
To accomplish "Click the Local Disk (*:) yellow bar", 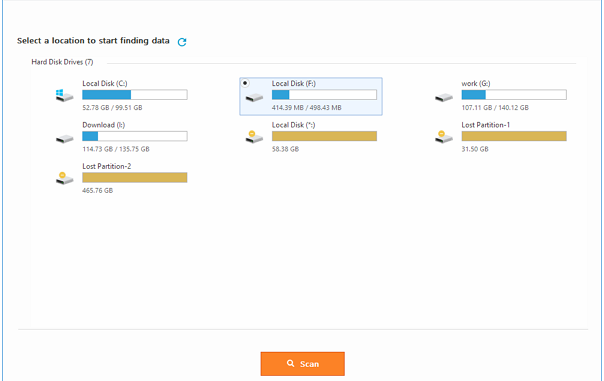I will coord(324,136).
